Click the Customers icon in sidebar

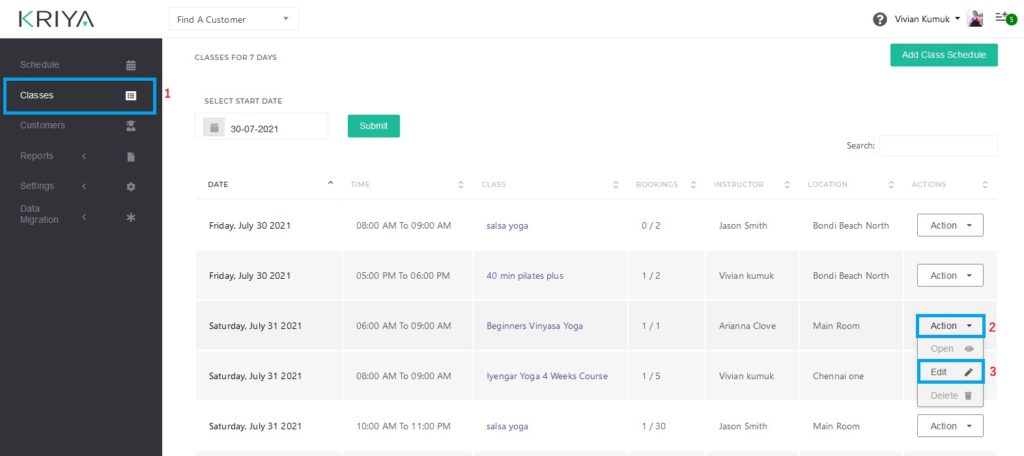pyautogui.click(x=130, y=126)
